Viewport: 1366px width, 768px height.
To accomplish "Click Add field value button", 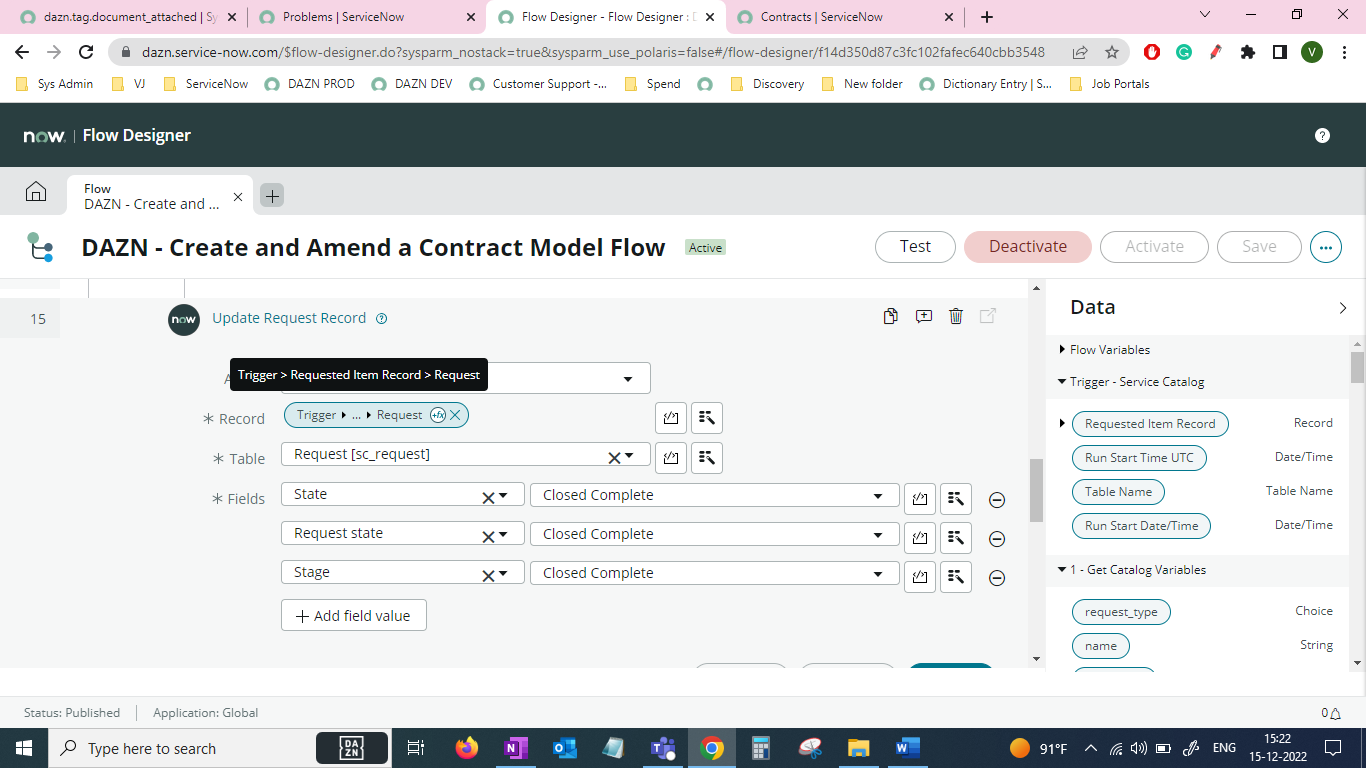I will click(354, 616).
